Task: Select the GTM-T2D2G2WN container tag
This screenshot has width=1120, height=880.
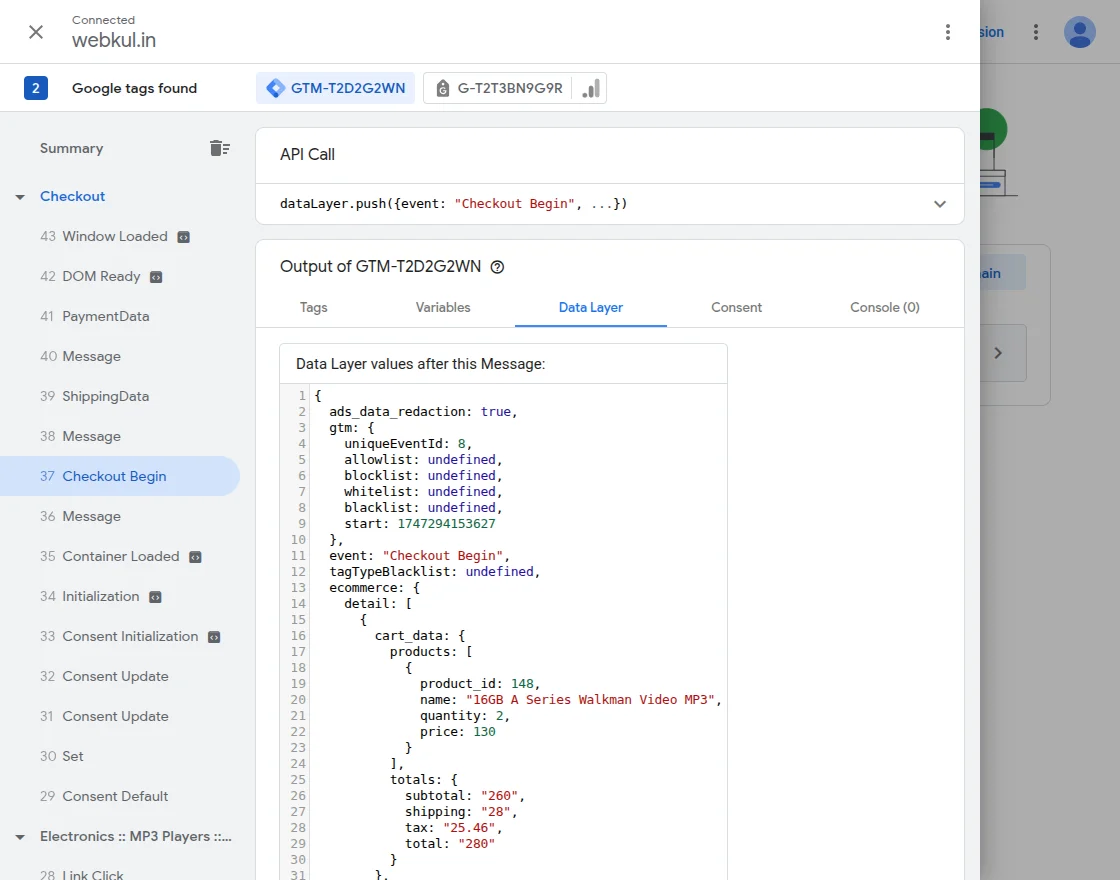Action: tap(336, 88)
